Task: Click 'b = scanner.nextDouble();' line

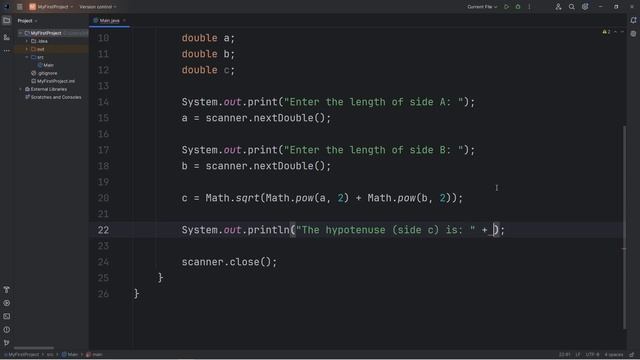Action: click(x=256, y=166)
